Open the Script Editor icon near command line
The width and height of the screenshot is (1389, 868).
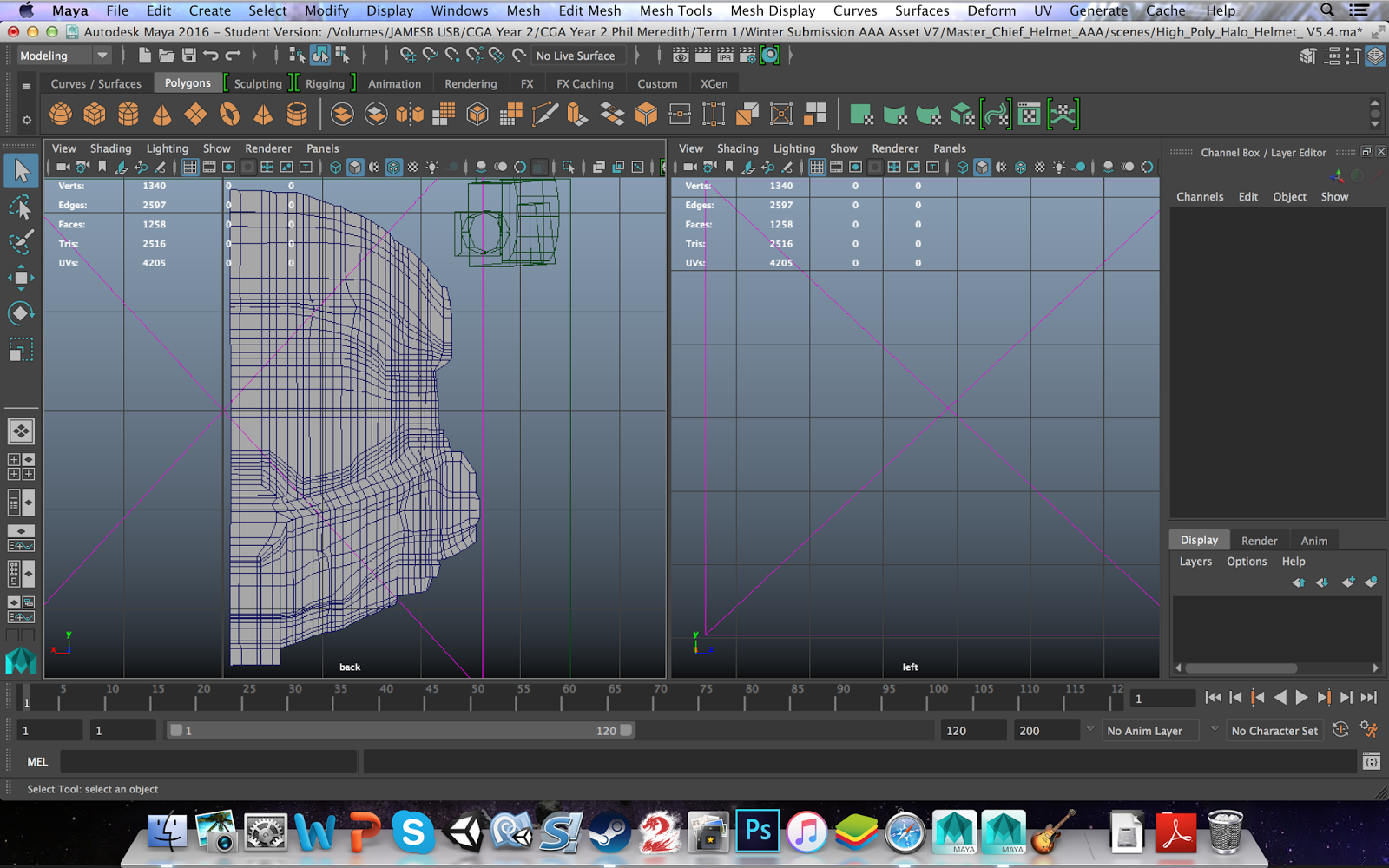click(1371, 762)
